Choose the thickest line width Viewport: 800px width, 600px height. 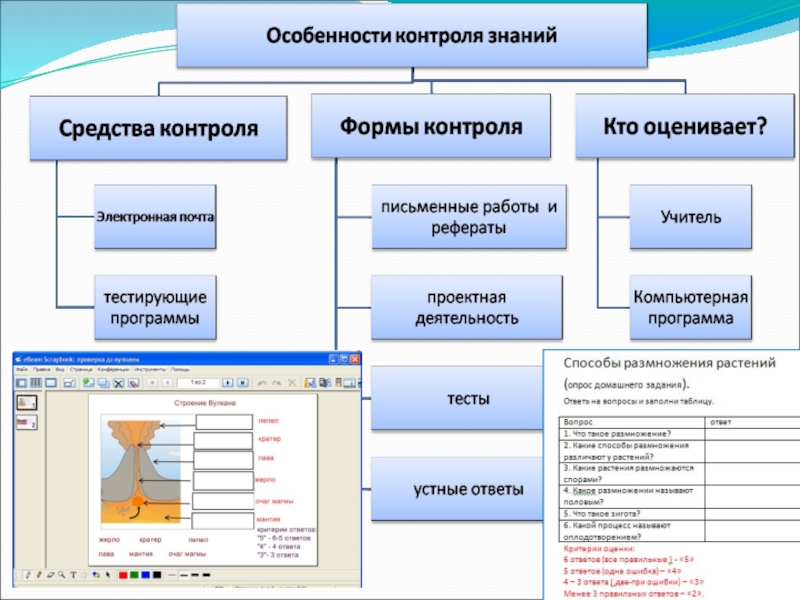[206, 575]
